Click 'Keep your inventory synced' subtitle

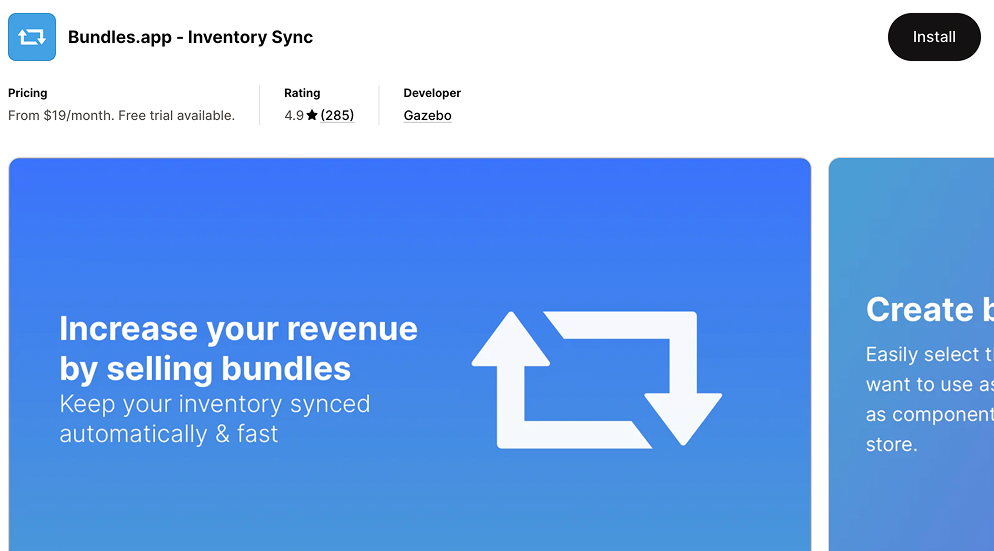click(x=215, y=418)
